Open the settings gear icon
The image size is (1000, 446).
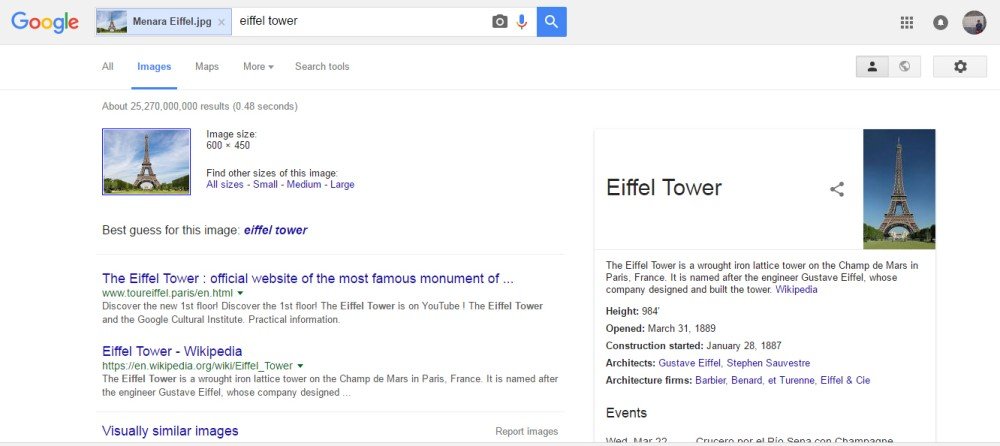coord(960,66)
